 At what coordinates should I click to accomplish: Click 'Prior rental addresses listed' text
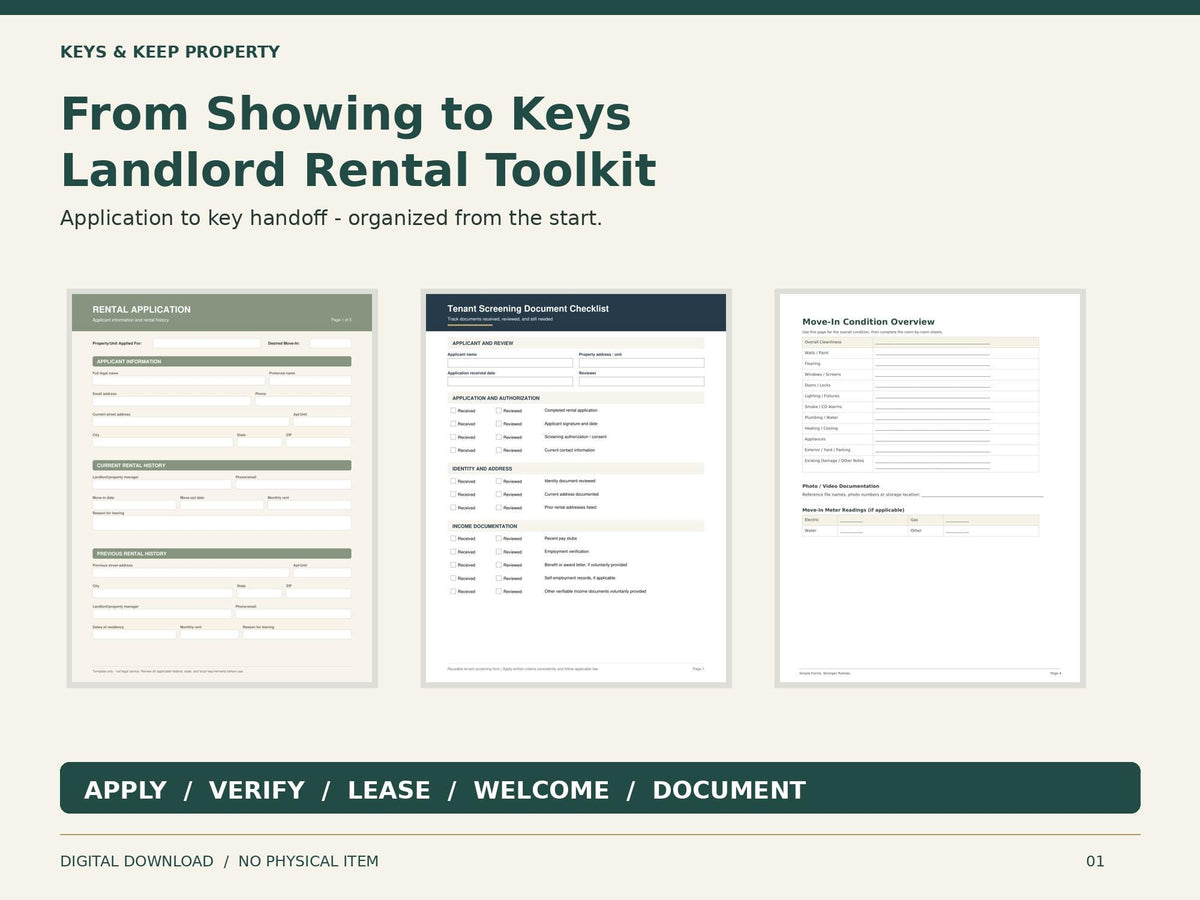click(570, 507)
